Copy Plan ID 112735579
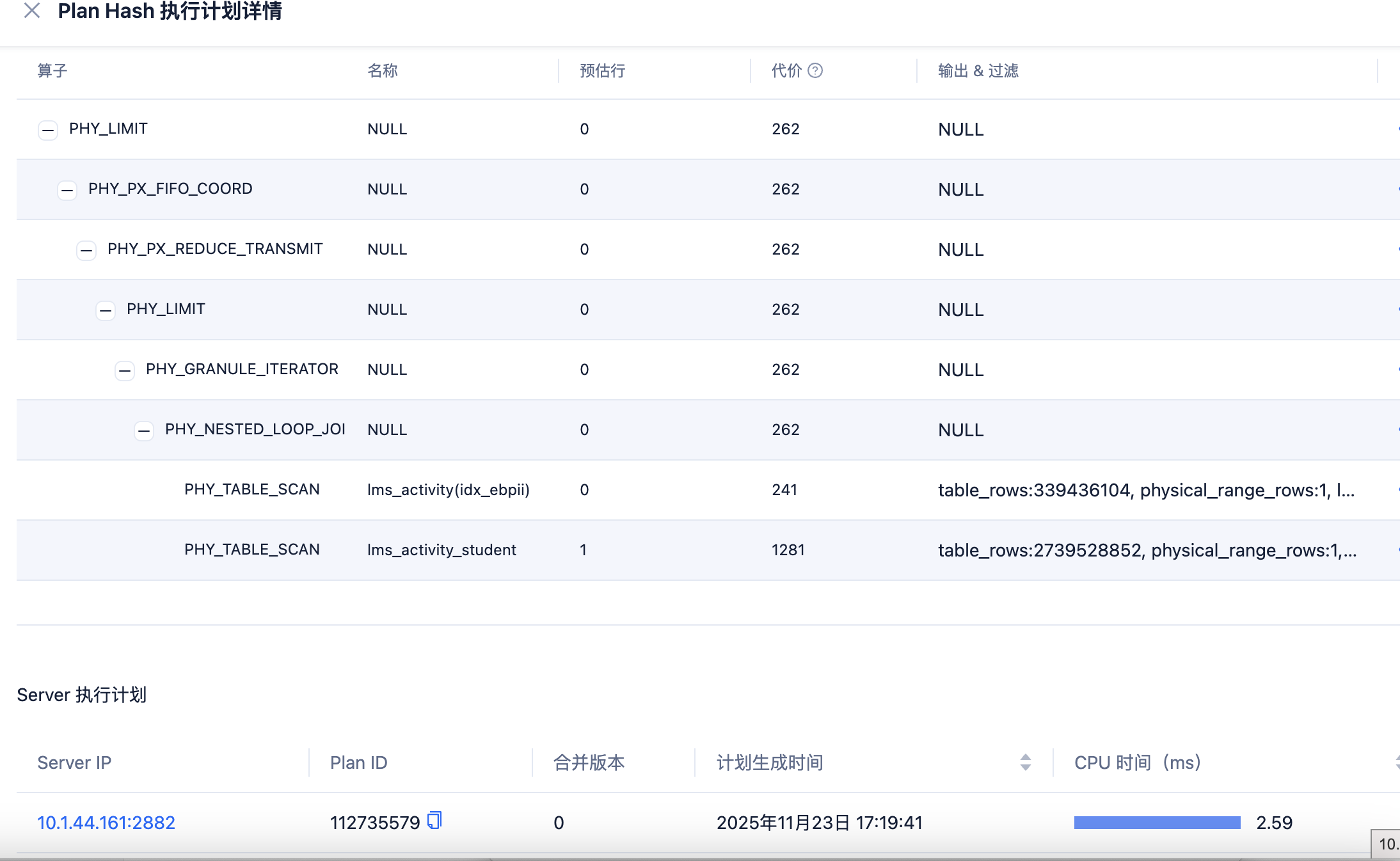Screen dimensions: 1400x861 click(x=435, y=821)
